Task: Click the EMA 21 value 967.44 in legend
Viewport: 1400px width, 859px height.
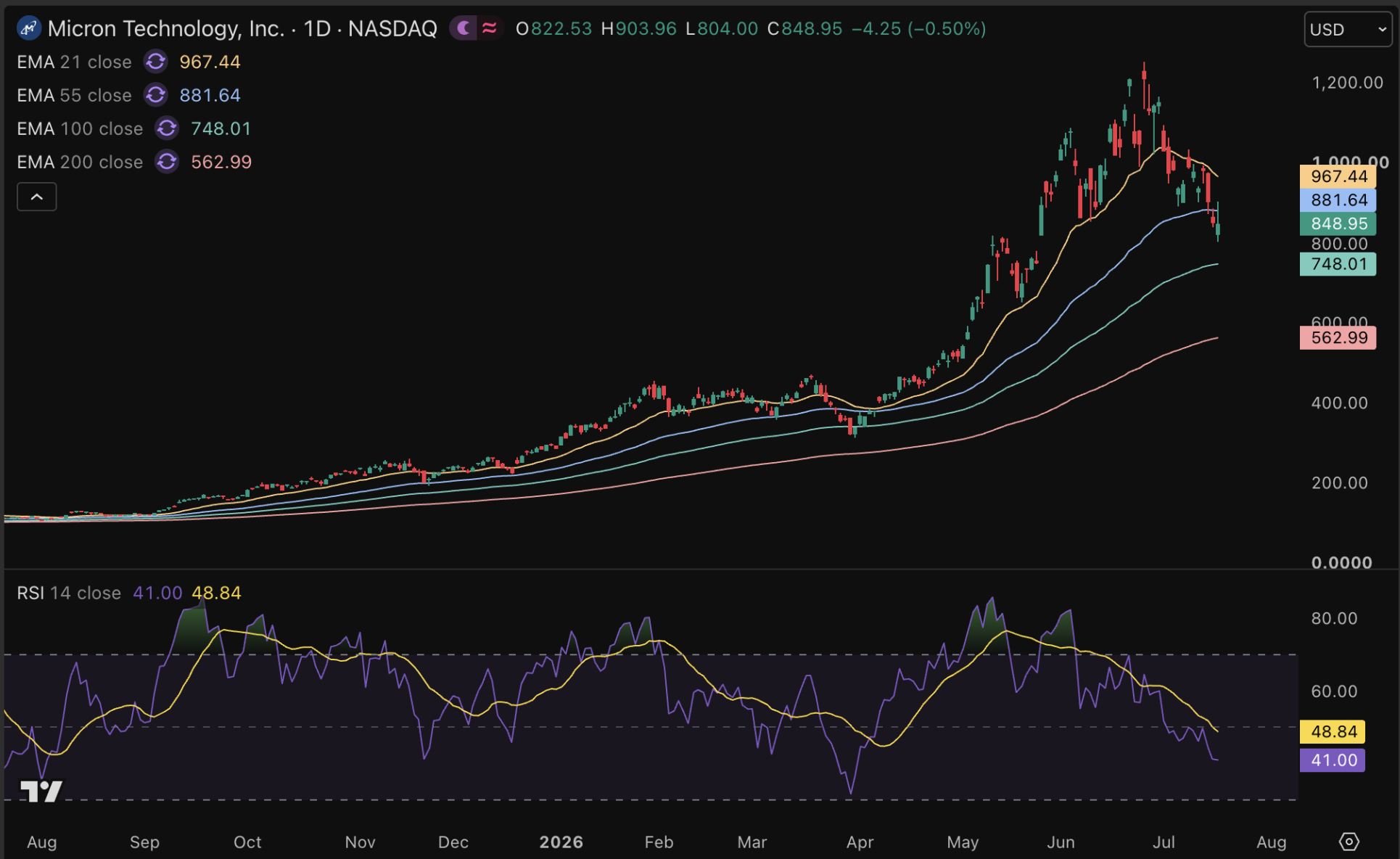Action: point(210,62)
